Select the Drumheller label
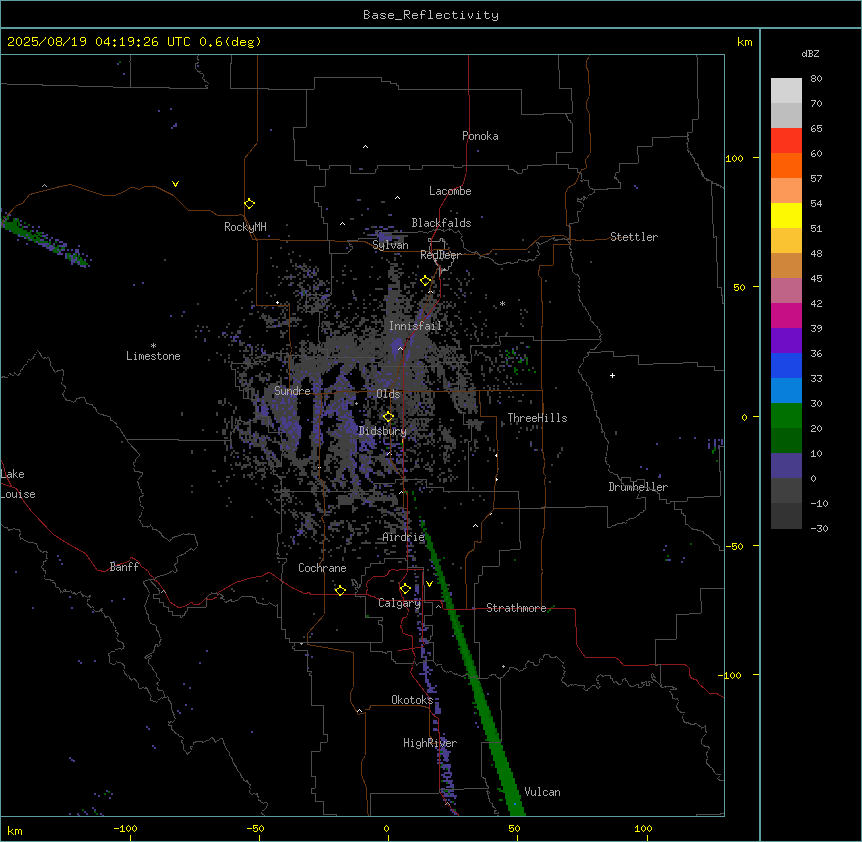Viewport: 862px width, 842px height. (638, 487)
